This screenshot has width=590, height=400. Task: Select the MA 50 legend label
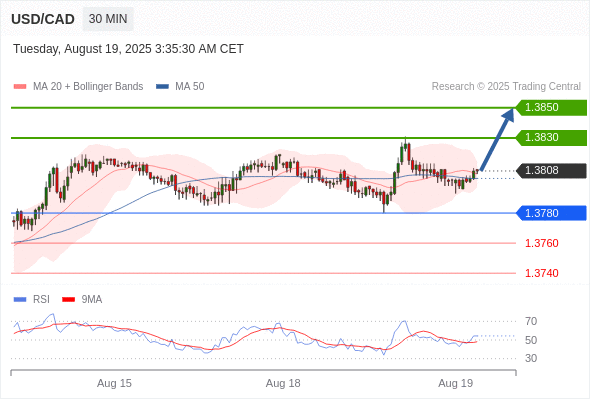click(x=190, y=87)
